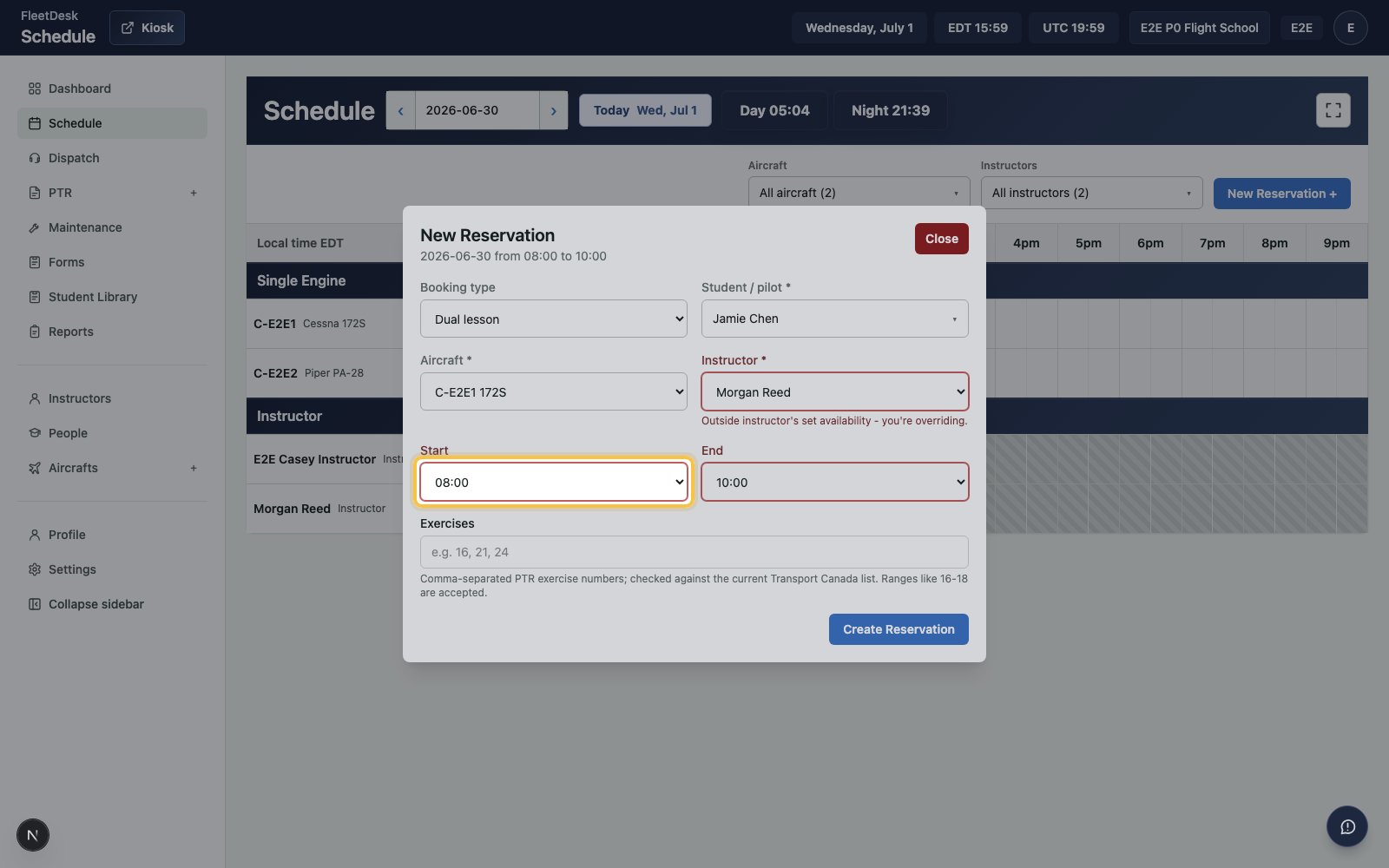Open Kiosk mode button
Screen dimensions: 1389x868
[147, 28]
